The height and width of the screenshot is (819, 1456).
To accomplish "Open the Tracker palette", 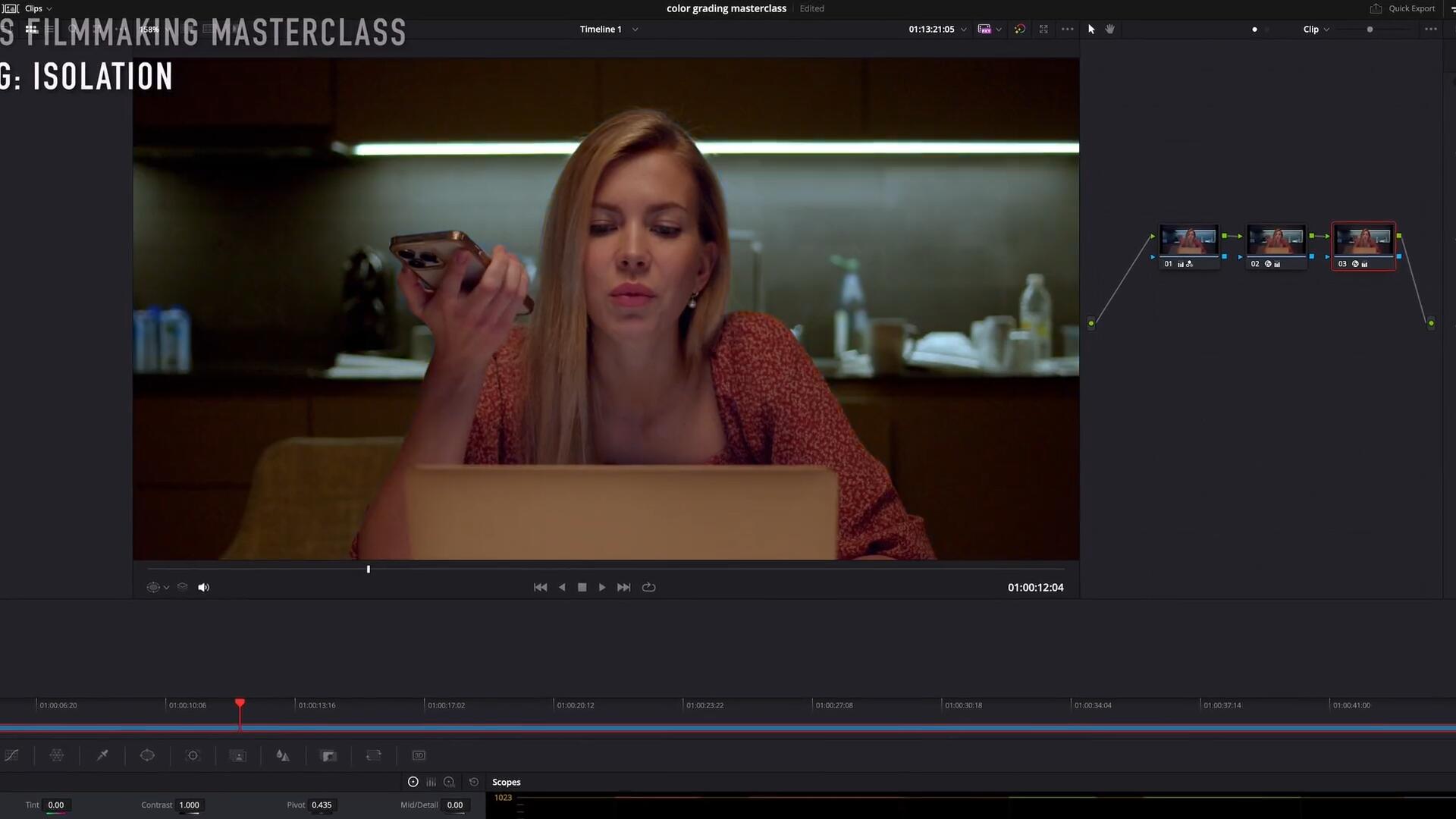I will tap(193, 755).
